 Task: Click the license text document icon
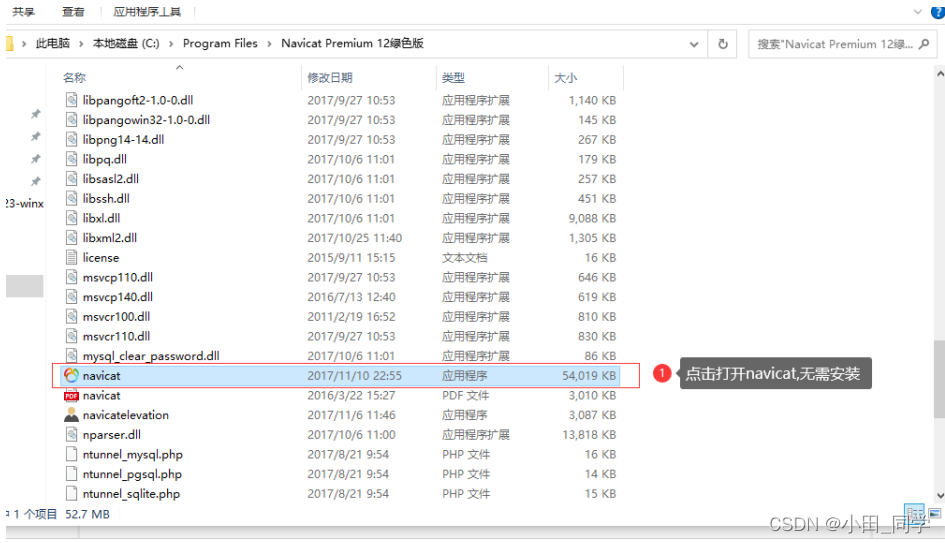point(72,257)
